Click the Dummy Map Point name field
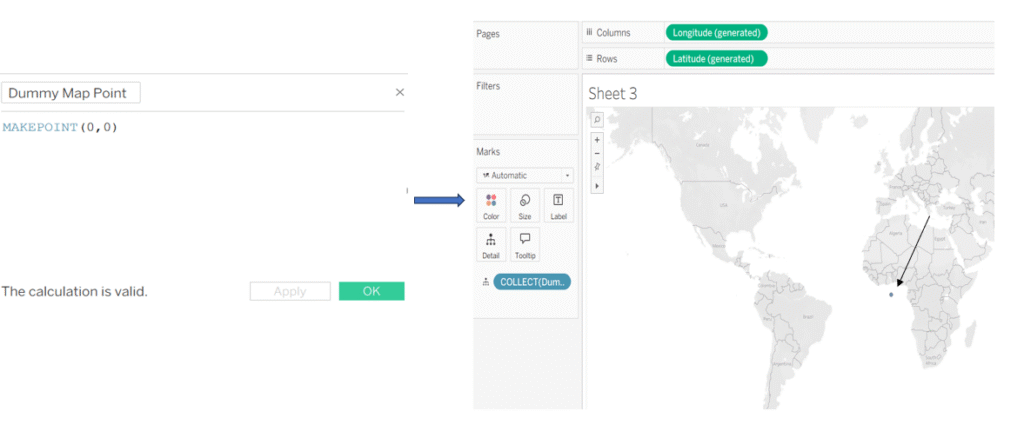 click(71, 93)
